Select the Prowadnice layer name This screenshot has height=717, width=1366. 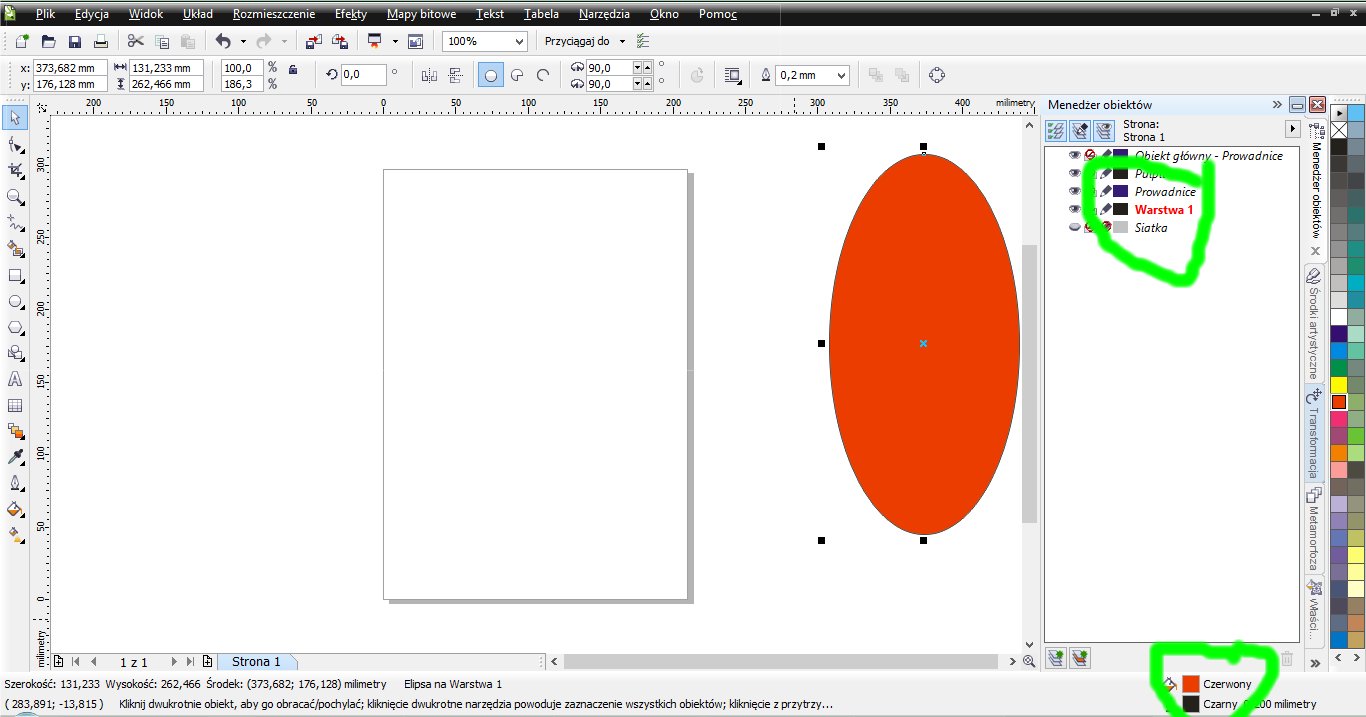pos(1164,192)
